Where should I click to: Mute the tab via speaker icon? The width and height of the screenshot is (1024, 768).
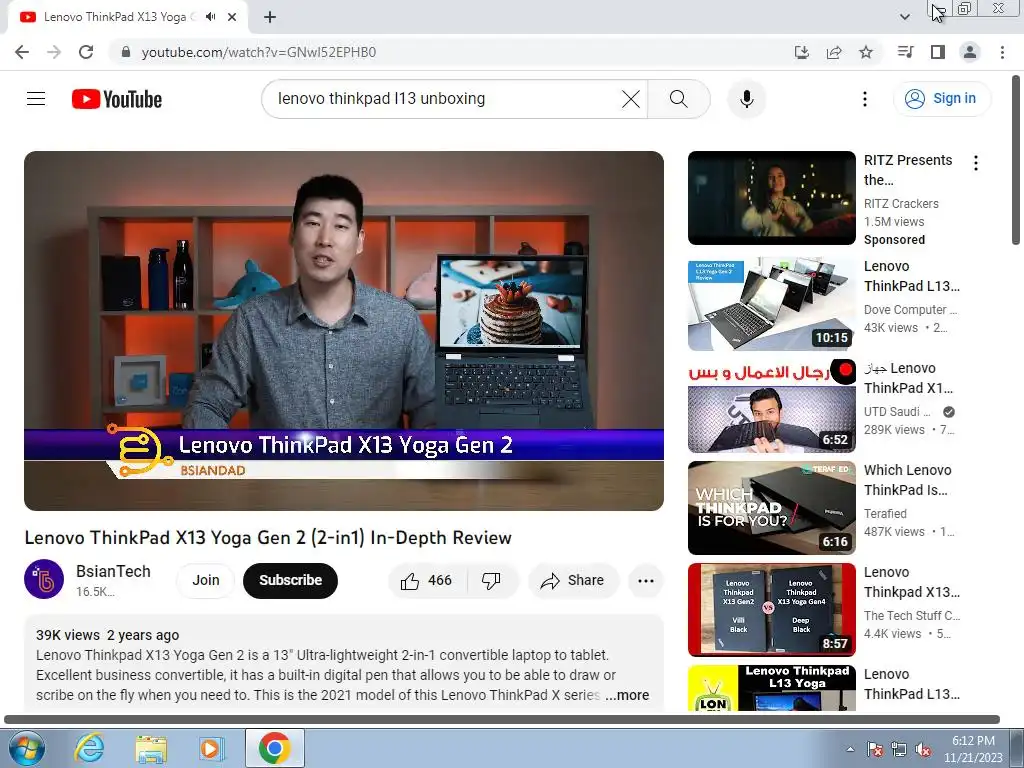[x=210, y=17]
